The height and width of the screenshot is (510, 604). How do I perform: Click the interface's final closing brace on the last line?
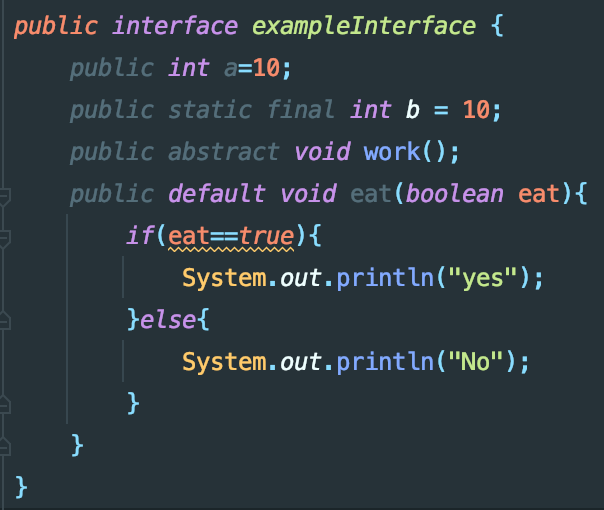tap(21, 487)
